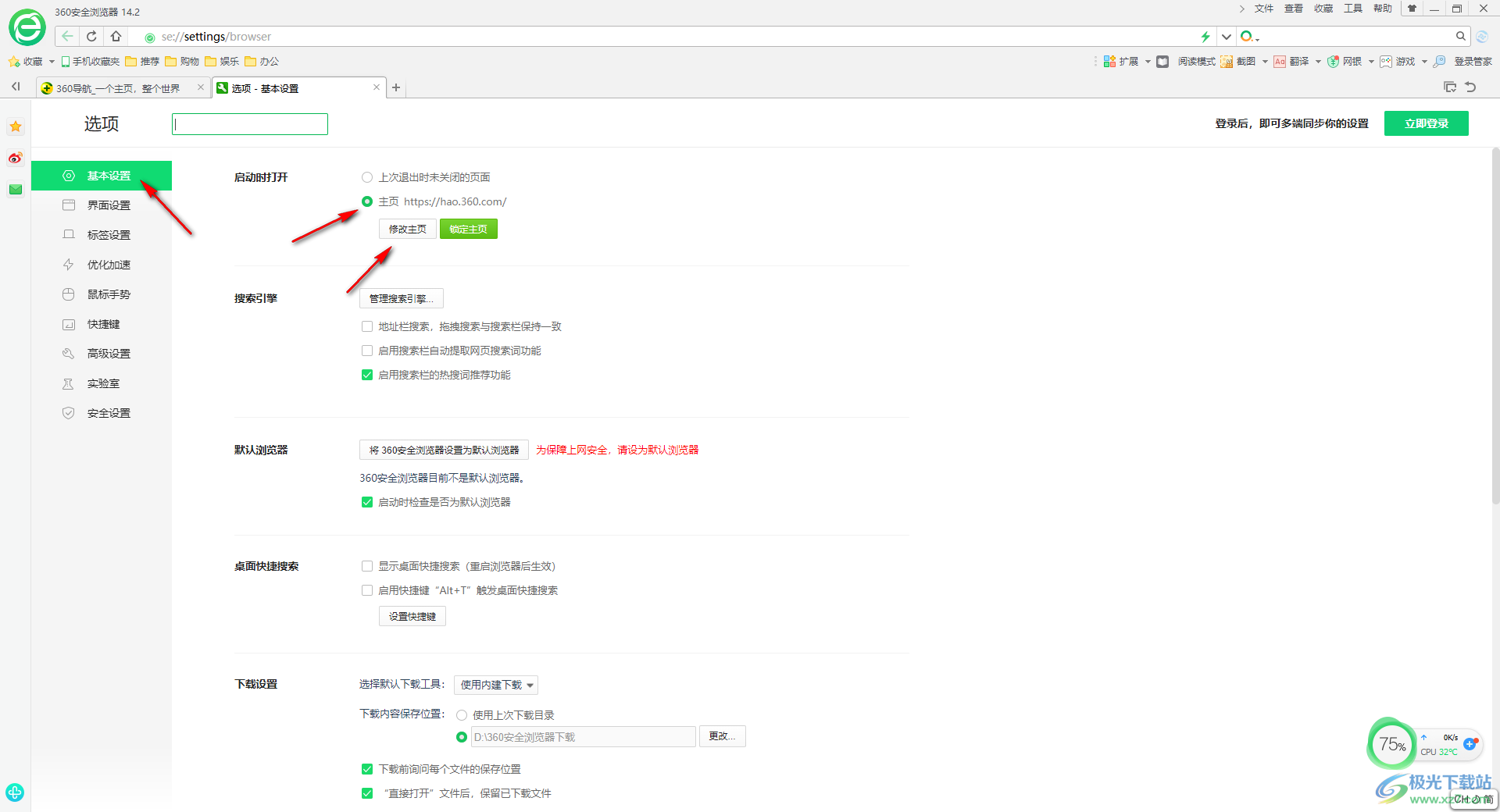Image resolution: width=1500 pixels, height=812 pixels.
Task: Check 启用搜索栏自动提取网页搜索词功能
Action: point(367,351)
